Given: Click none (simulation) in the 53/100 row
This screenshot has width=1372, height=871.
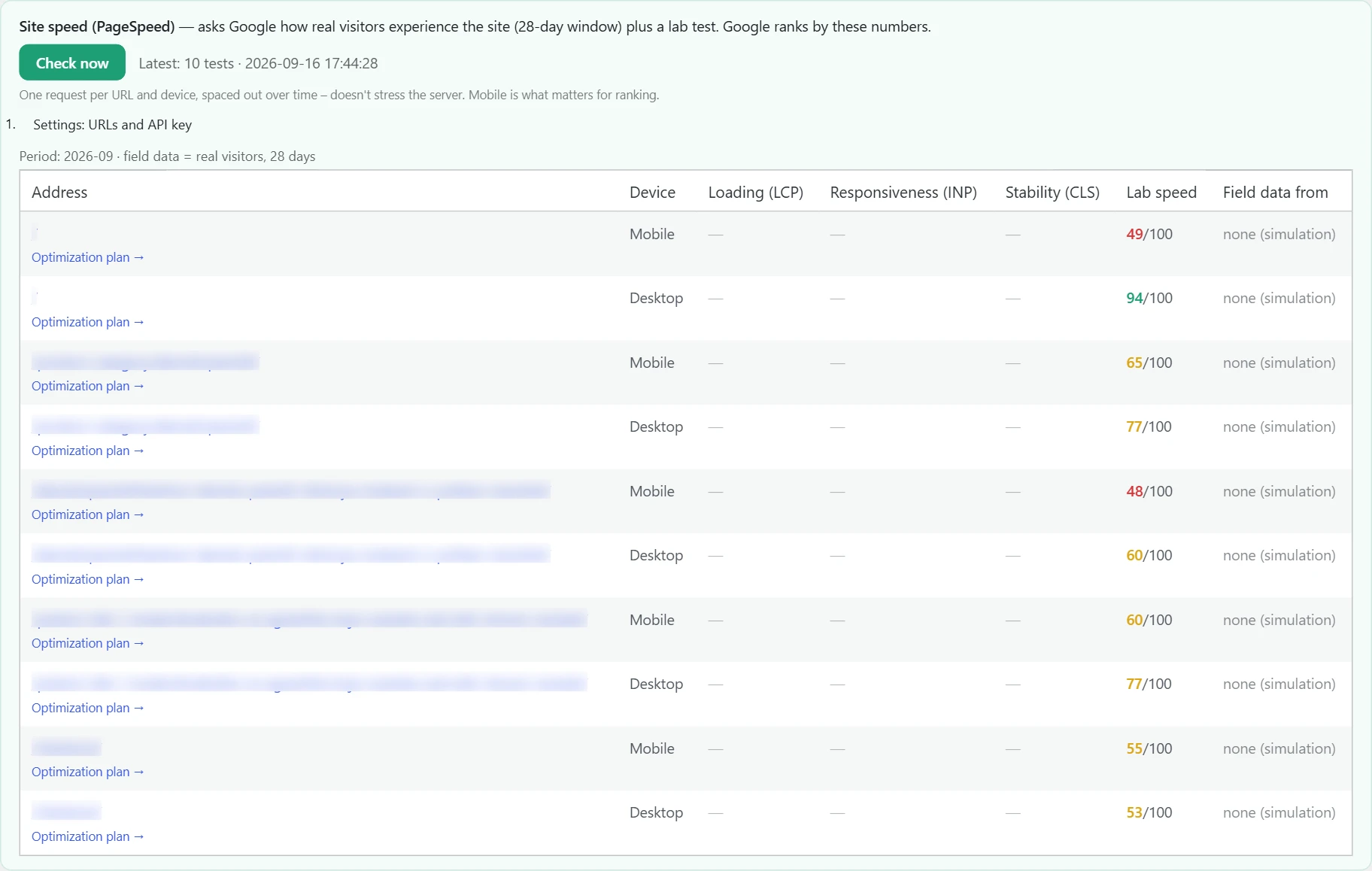Looking at the screenshot, I should pyautogui.click(x=1279, y=812).
